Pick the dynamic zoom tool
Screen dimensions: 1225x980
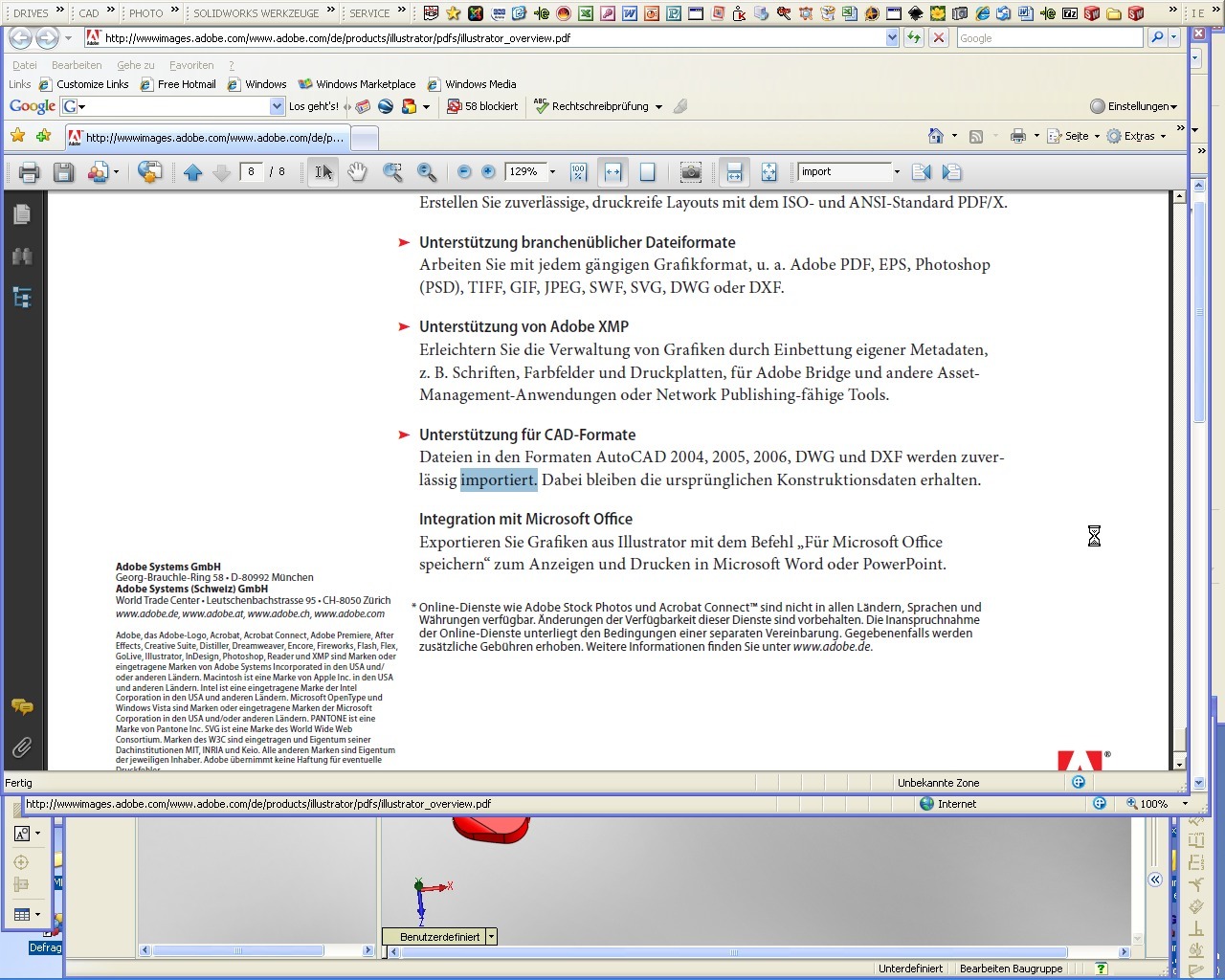(427, 172)
